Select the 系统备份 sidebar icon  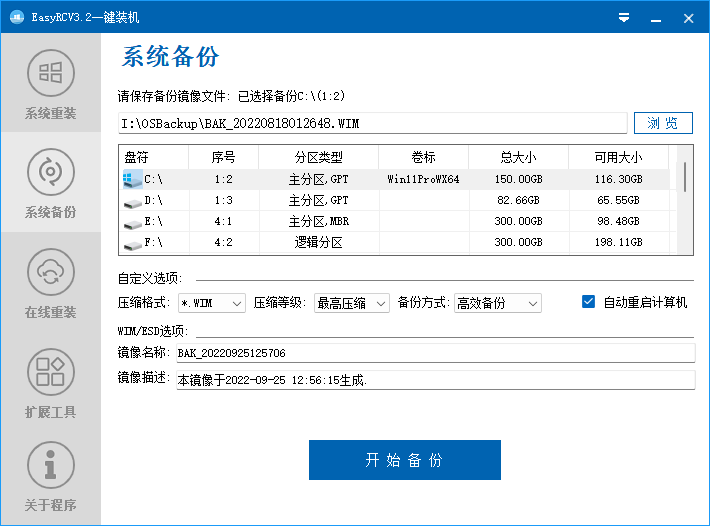point(50,173)
